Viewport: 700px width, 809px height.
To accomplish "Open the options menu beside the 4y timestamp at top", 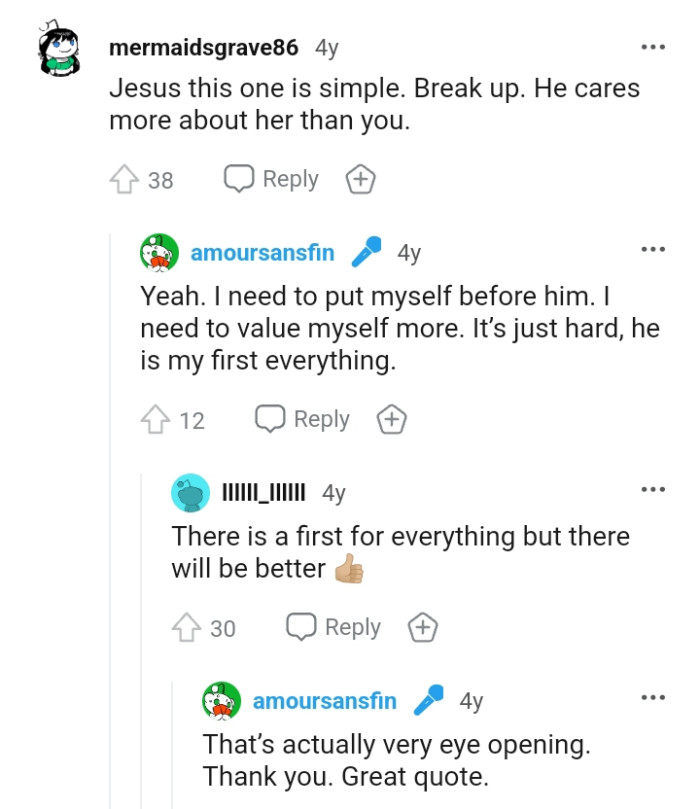I will pyautogui.click(x=653, y=45).
